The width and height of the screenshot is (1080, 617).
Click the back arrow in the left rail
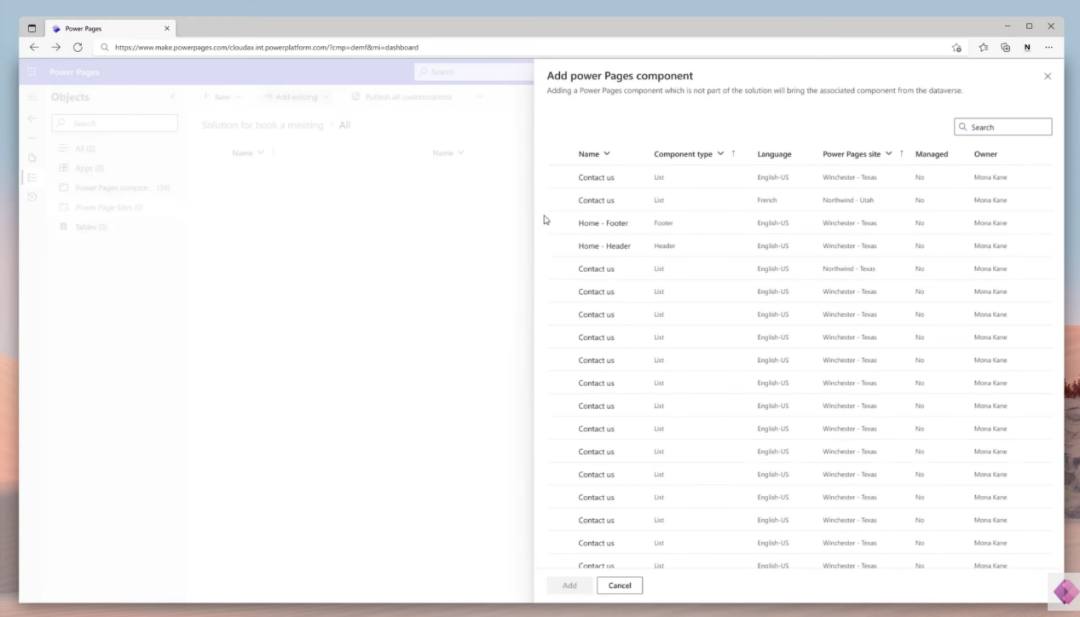(x=32, y=118)
